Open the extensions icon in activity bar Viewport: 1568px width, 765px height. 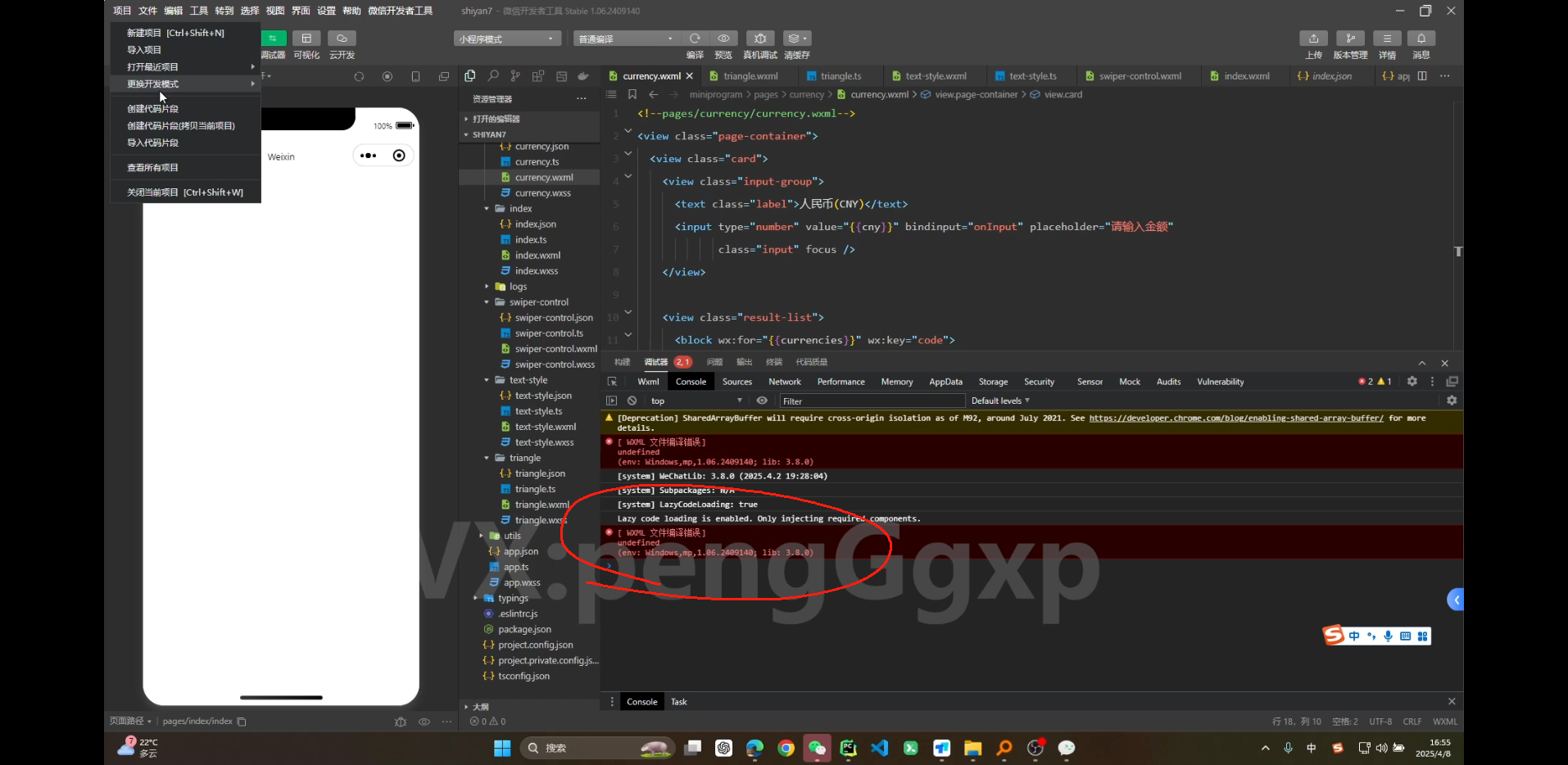[538, 76]
